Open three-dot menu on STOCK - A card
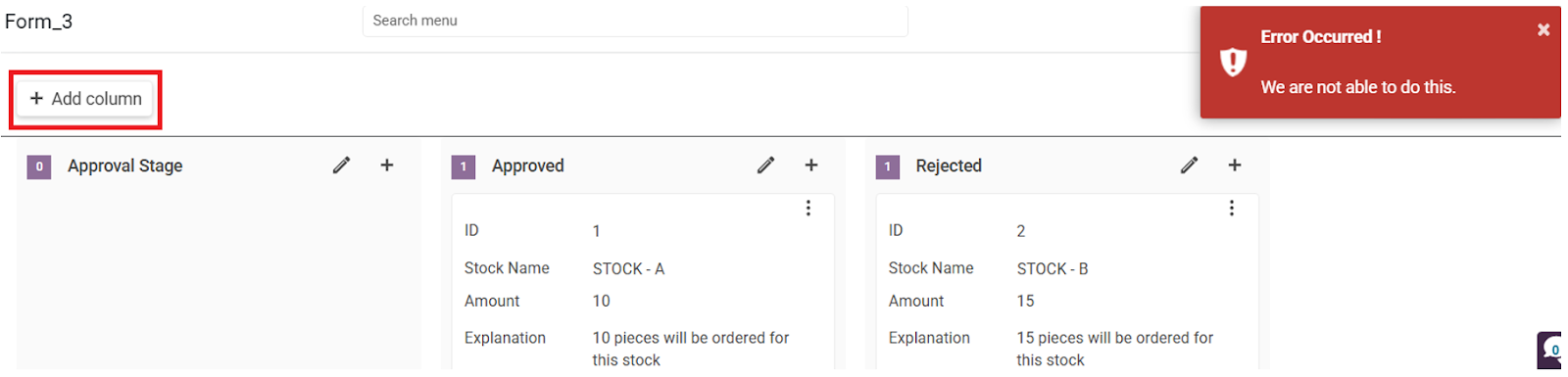1568x377 pixels. pos(808,208)
